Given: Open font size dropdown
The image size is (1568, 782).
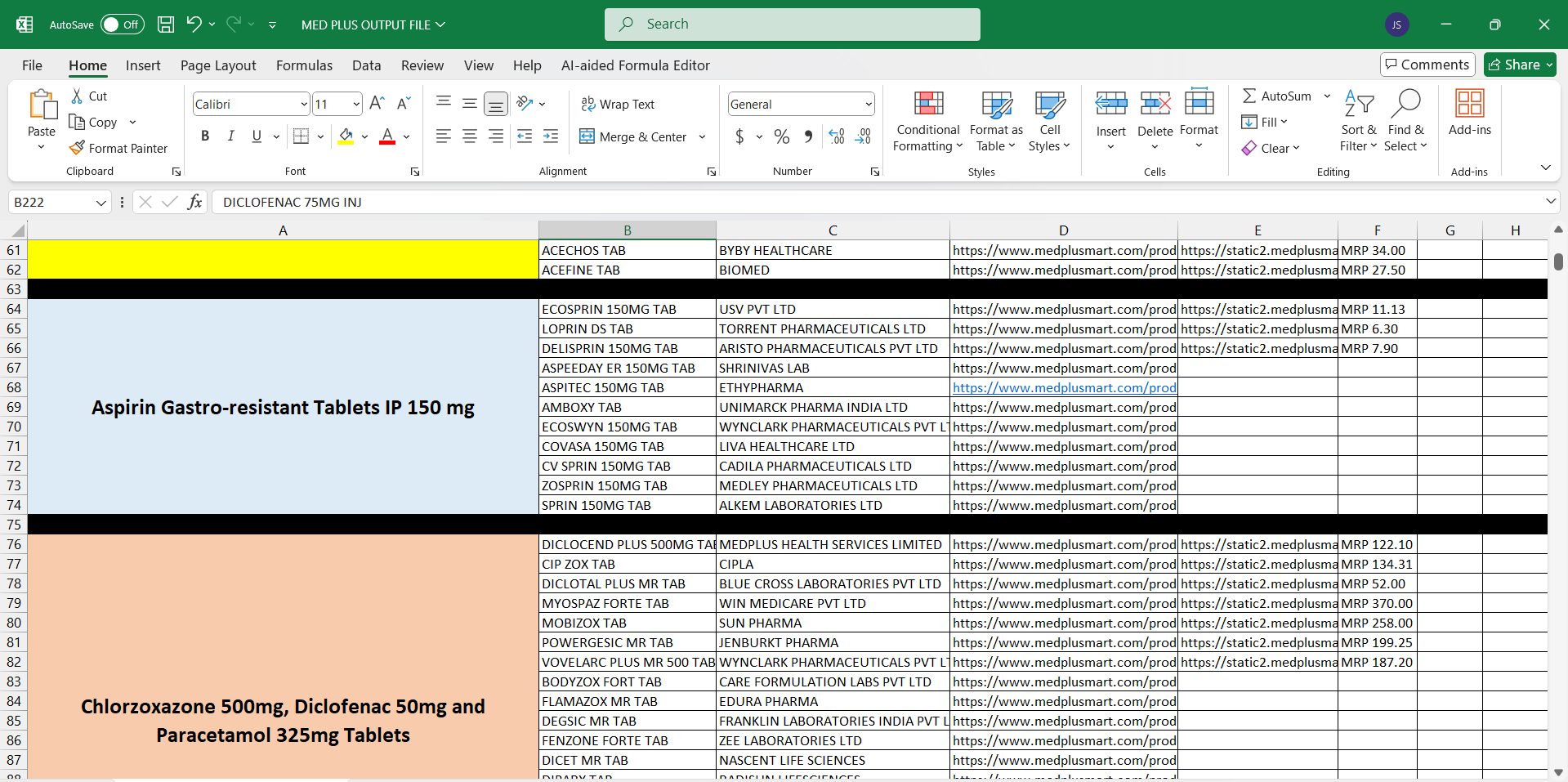Looking at the screenshot, I should click(x=356, y=105).
